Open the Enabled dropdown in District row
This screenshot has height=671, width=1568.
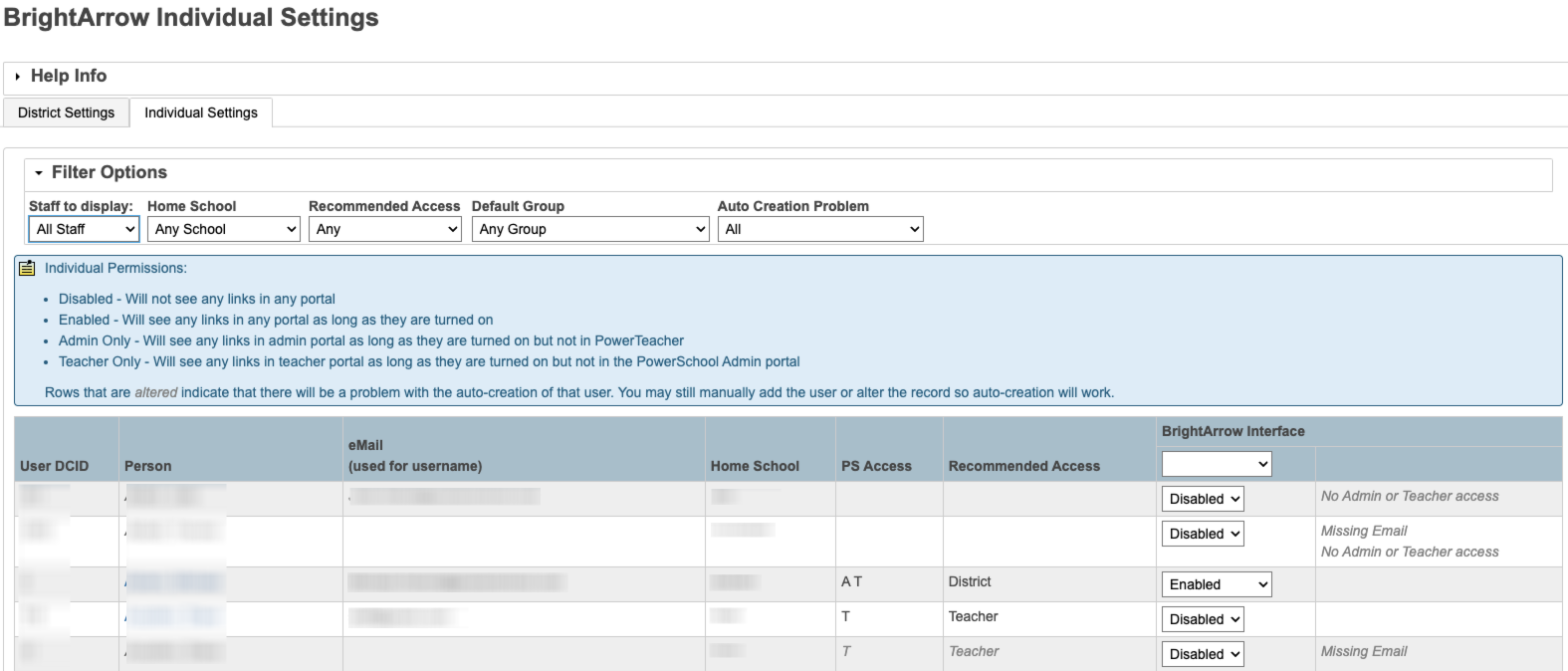click(x=1217, y=584)
